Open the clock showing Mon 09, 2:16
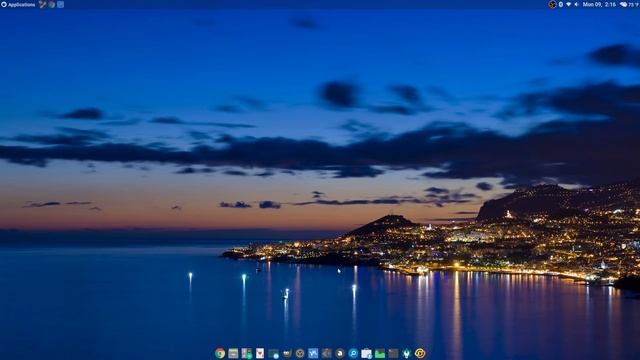The image size is (640, 360). pyautogui.click(x=599, y=4)
